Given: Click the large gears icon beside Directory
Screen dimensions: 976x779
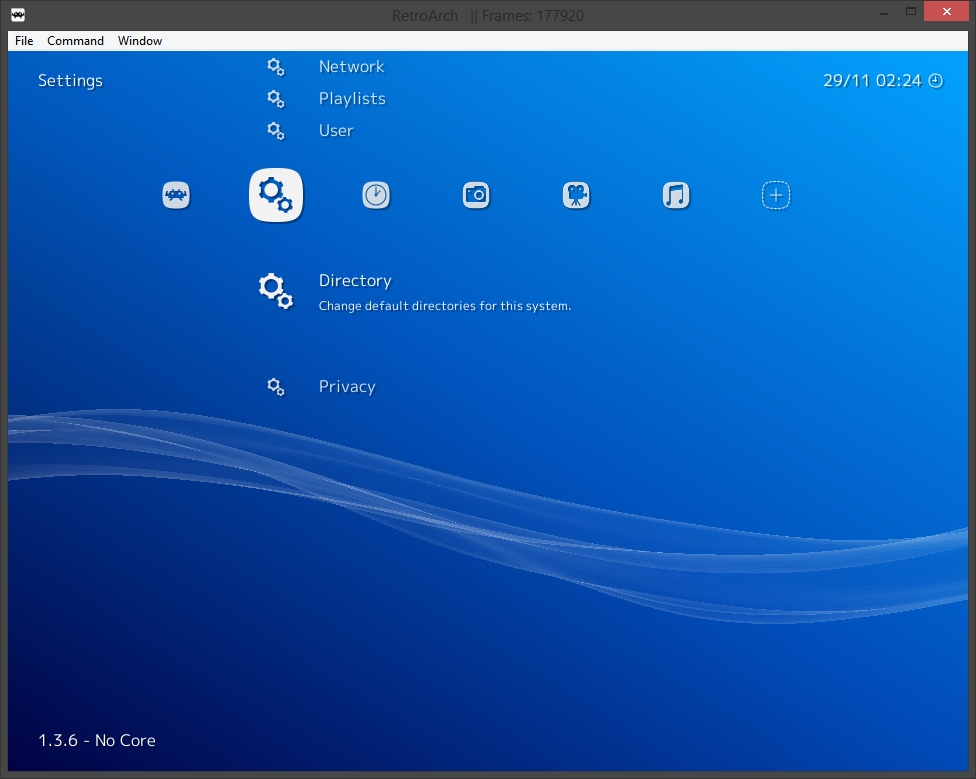Looking at the screenshot, I should pyautogui.click(x=276, y=291).
